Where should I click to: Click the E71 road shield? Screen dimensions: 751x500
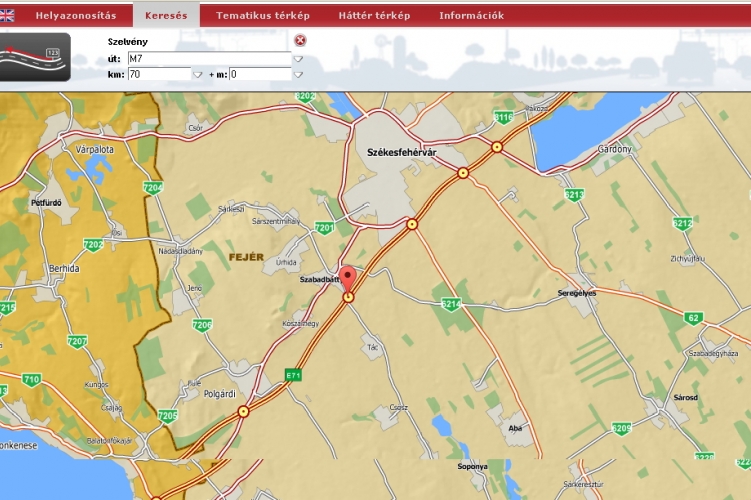(x=292, y=376)
